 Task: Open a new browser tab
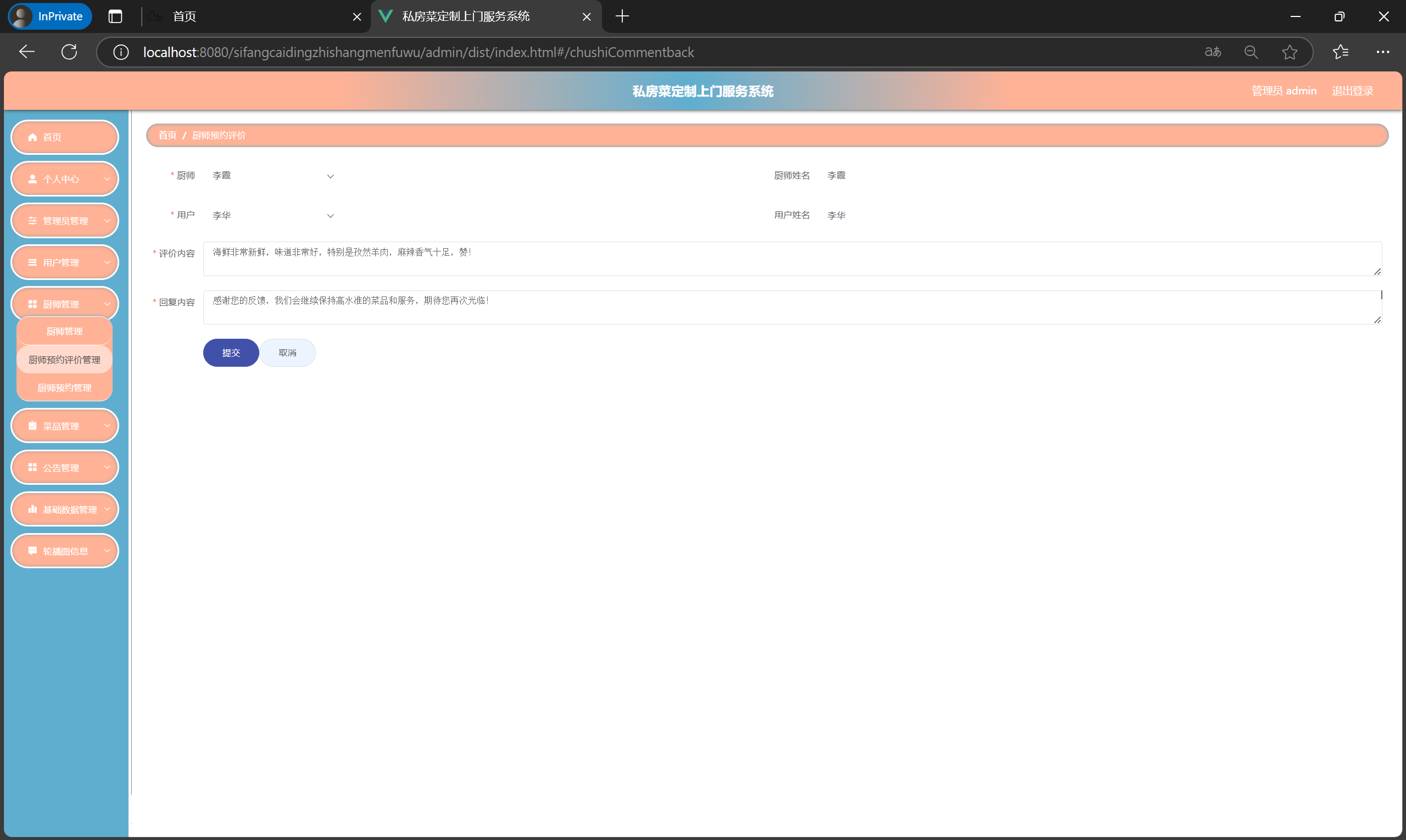(x=622, y=16)
